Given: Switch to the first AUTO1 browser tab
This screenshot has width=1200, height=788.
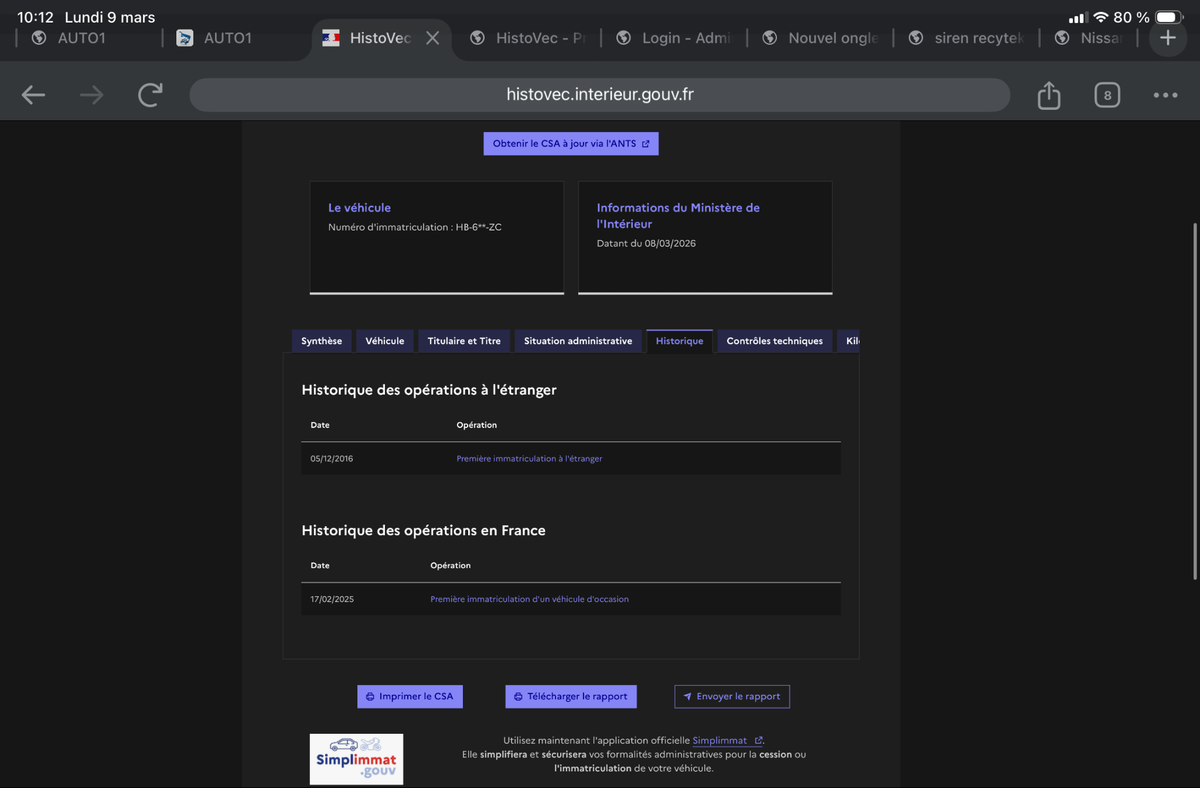Looking at the screenshot, I should [82, 38].
